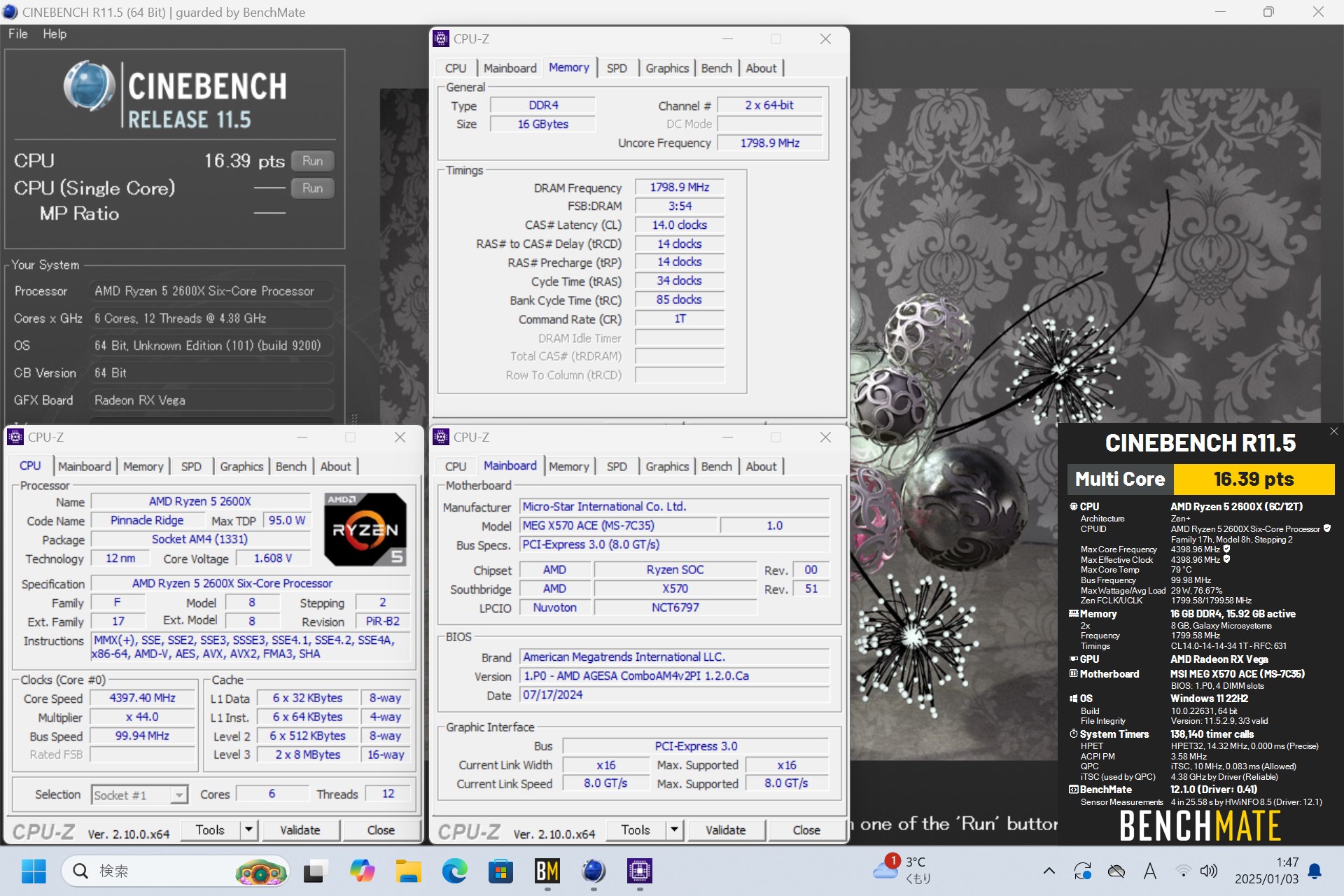The height and width of the screenshot is (896, 1344).
Task: Switch to Graphics tab in Memory CPU-Z window
Action: click(667, 68)
